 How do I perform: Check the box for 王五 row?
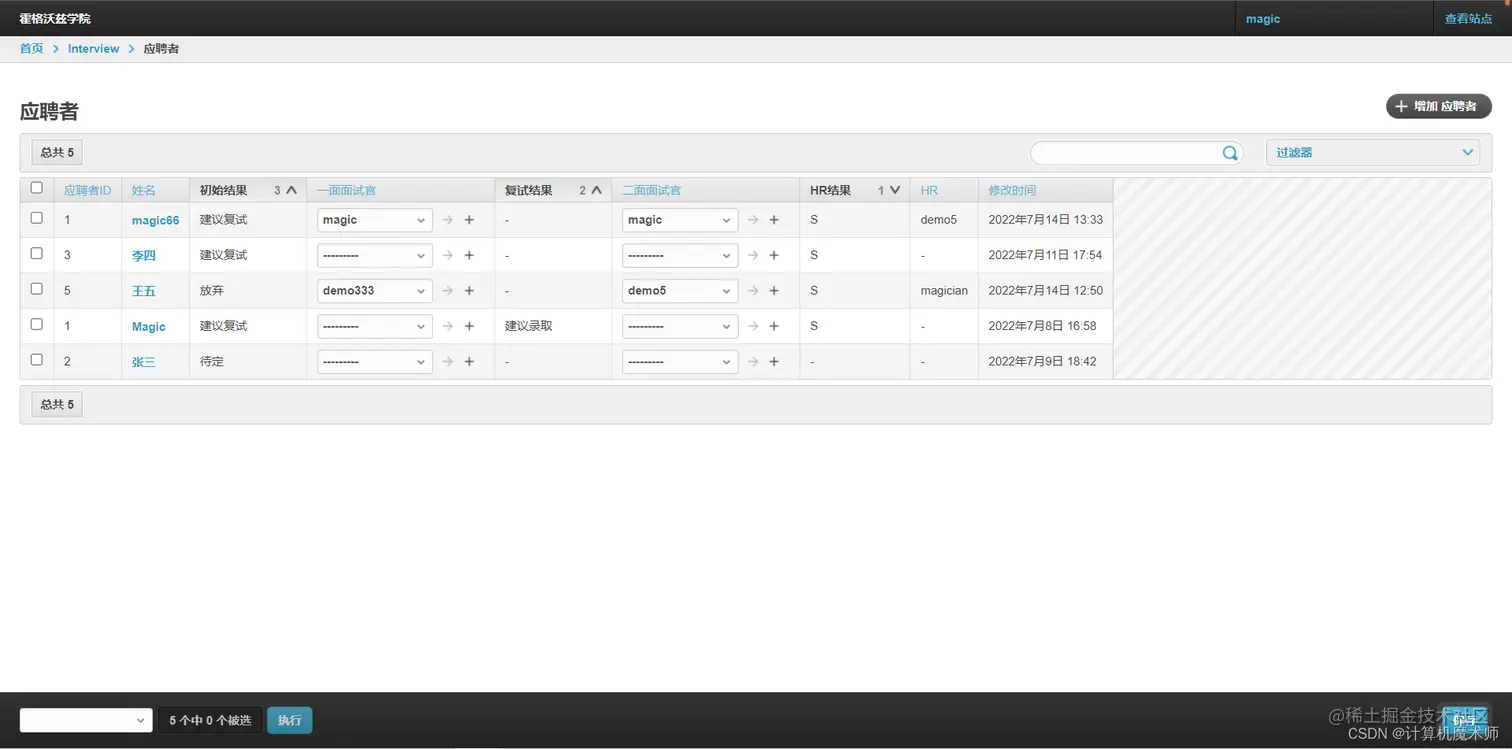click(x=37, y=289)
